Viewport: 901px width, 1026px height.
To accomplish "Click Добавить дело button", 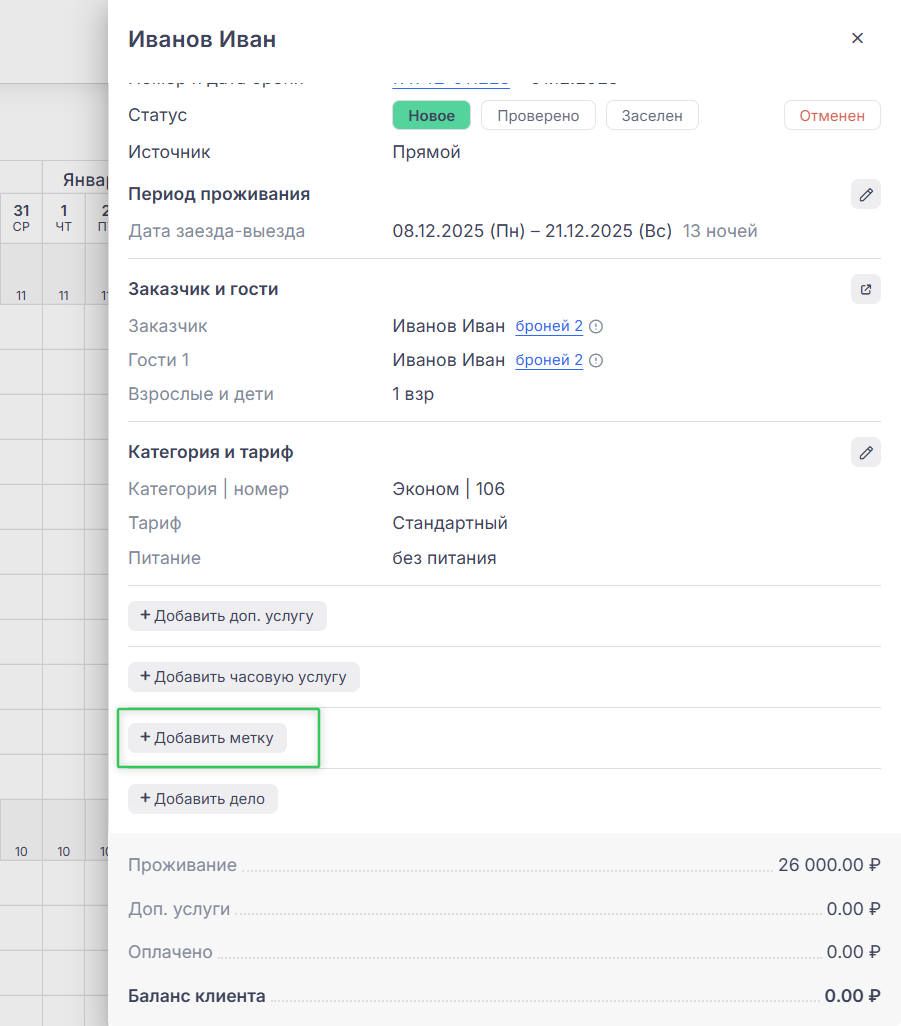I will pos(202,799).
